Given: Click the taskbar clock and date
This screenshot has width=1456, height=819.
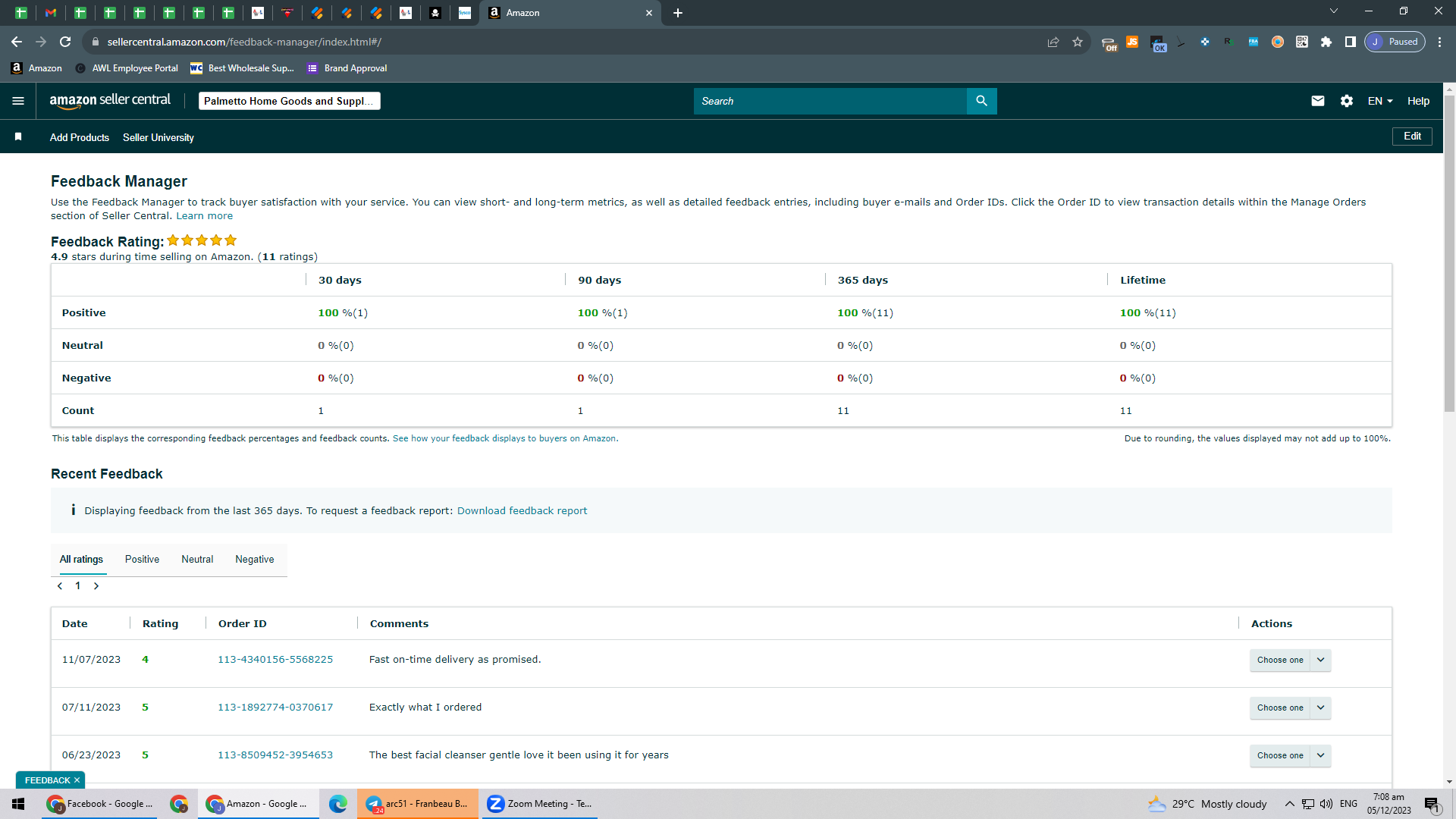Looking at the screenshot, I should point(1389,804).
